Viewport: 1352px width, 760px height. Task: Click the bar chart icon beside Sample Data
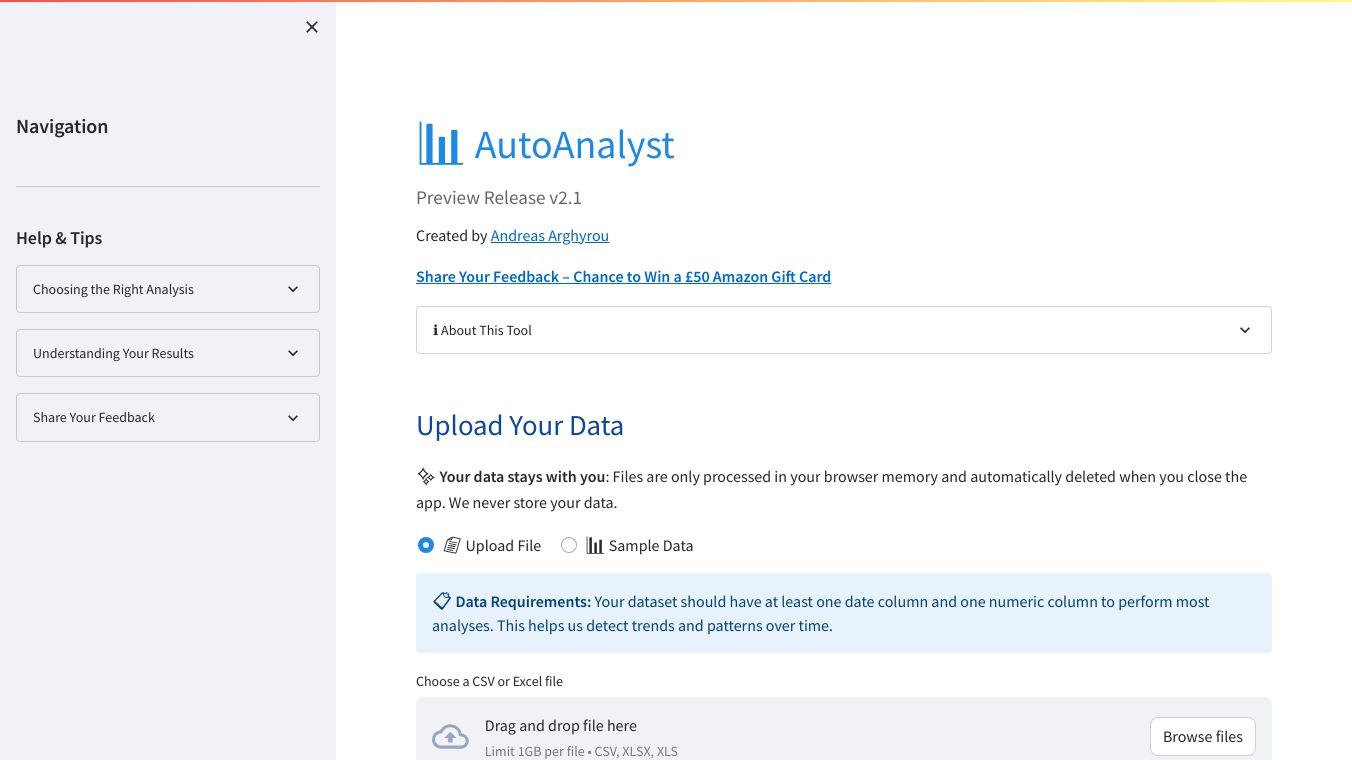(x=595, y=546)
